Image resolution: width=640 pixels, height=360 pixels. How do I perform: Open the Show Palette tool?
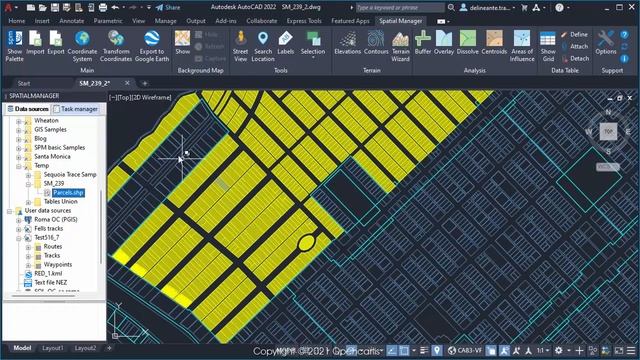(15, 46)
